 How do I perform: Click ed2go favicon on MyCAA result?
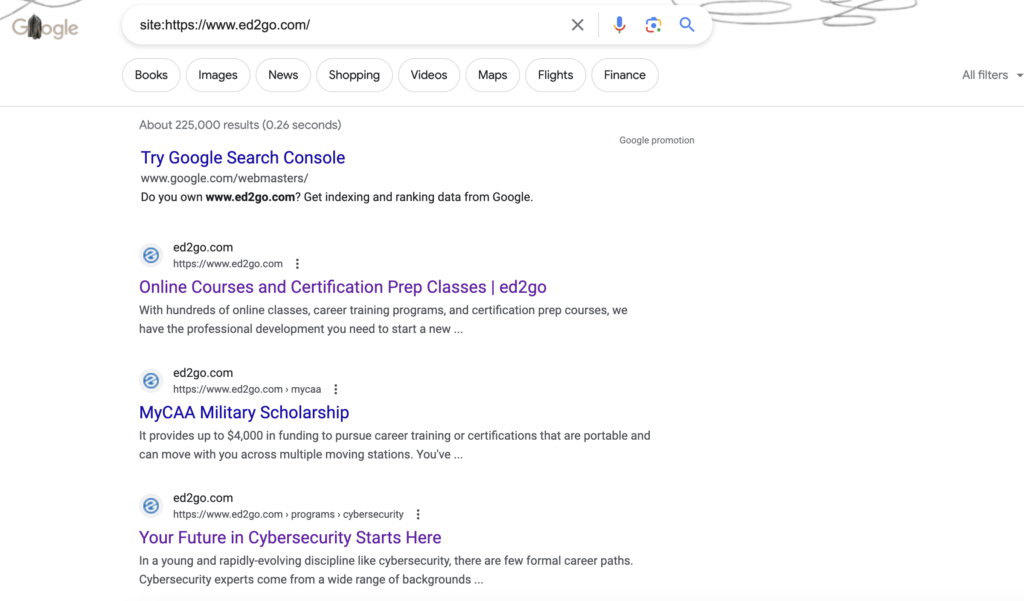click(151, 381)
